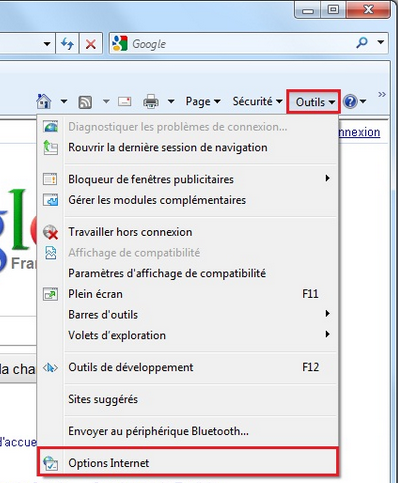This screenshot has width=398, height=483.
Task: Click the Options Internet globe icon
Action: coord(51,463)
